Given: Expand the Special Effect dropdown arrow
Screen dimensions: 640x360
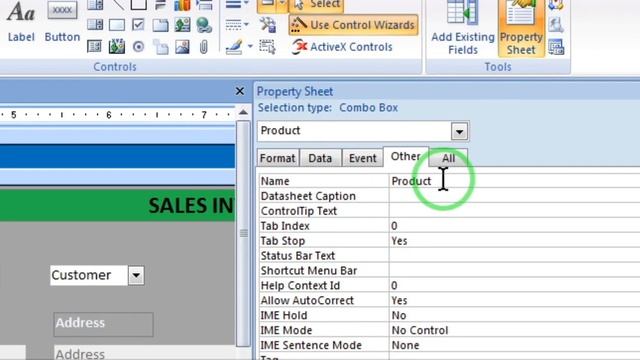Looking at the screenshot, I should point(282,5).
